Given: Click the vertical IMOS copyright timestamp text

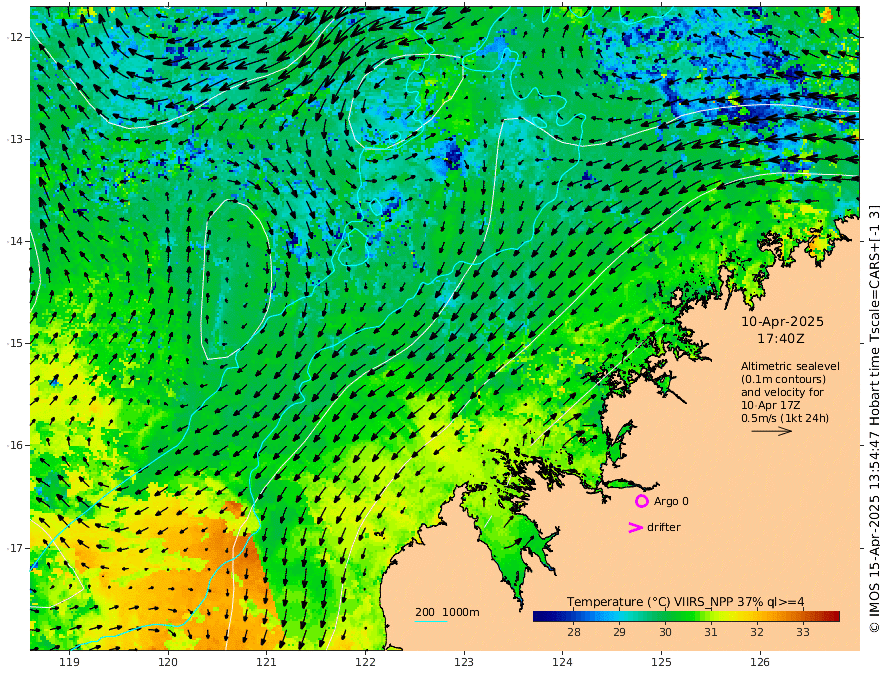Looking at the screenshot, I should 874,419.
